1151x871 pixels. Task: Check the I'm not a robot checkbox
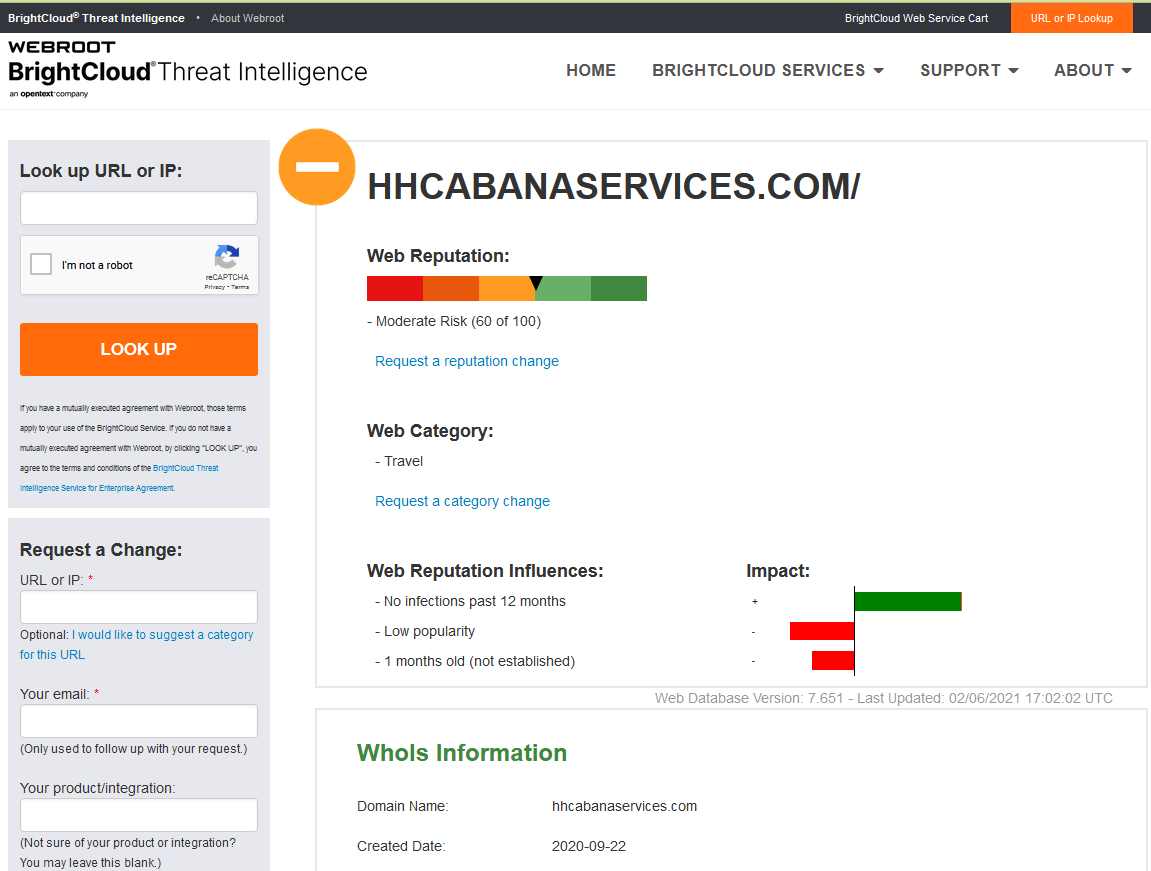point(41,264)
